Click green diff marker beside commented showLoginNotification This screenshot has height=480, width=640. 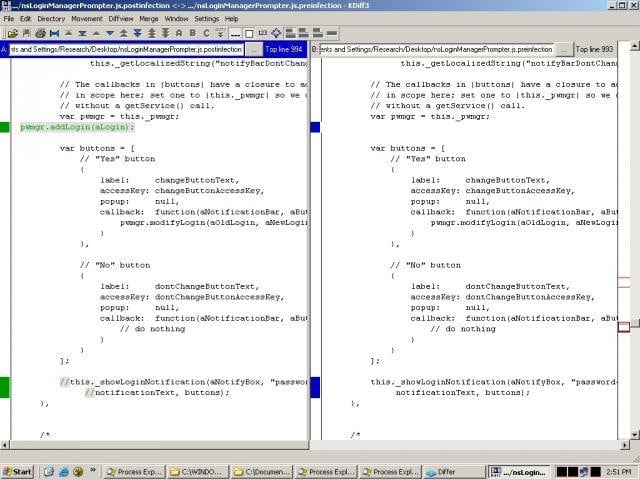click(x=4, y=387)
